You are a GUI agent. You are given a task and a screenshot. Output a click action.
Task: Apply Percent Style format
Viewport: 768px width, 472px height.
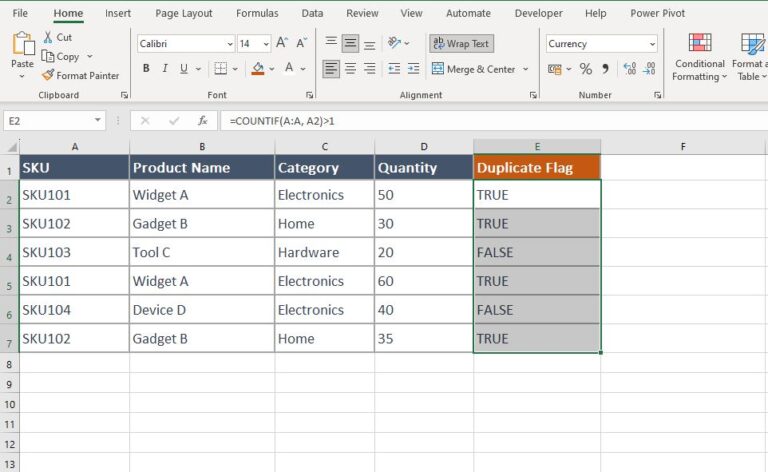click(x=585, y=69)
